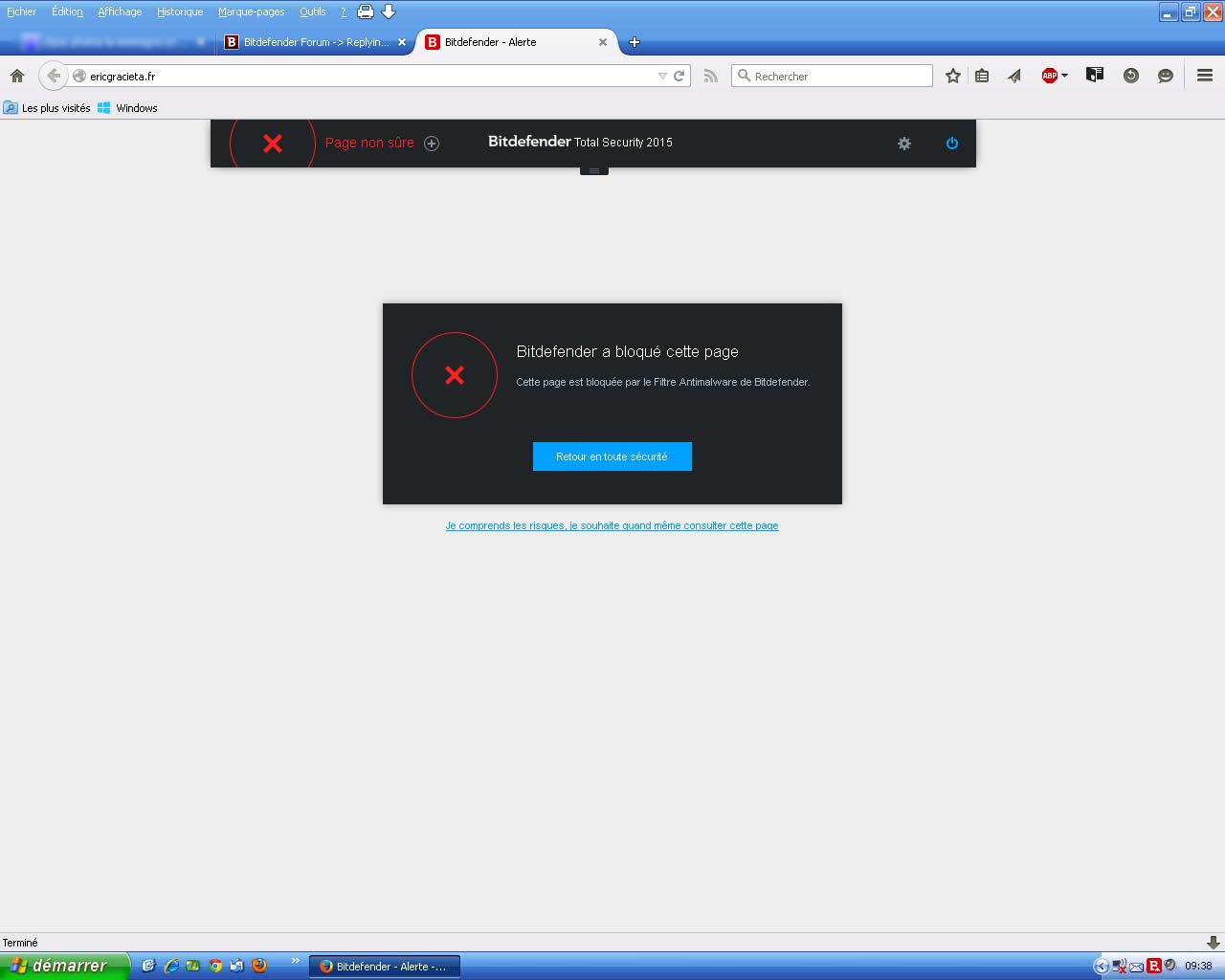Open the démarrer Start menu

pos(63,966)
